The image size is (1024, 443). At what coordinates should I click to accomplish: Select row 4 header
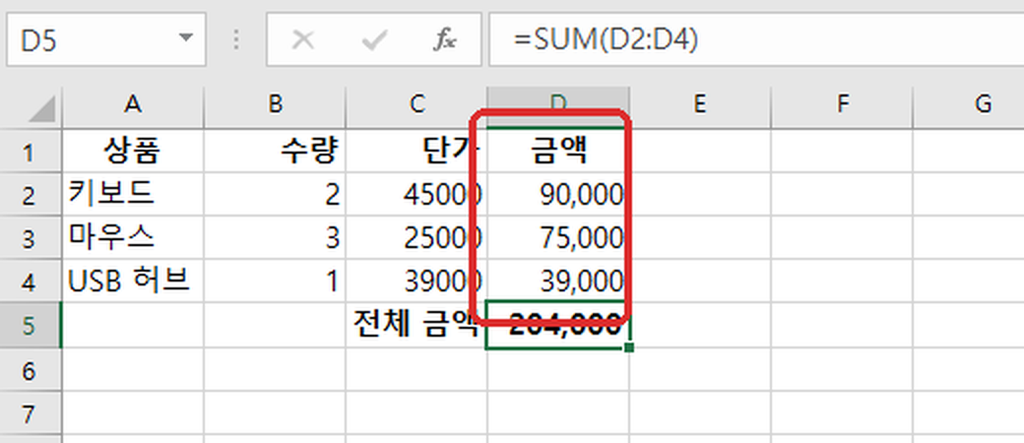tap(31, 281)
